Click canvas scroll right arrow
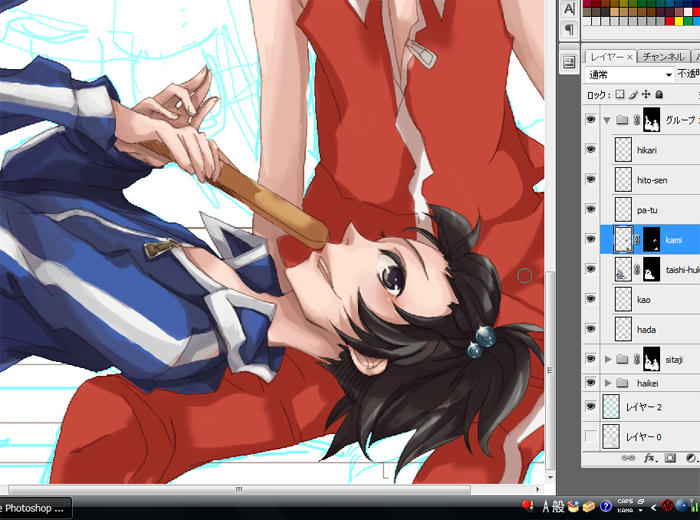 point(538,489)
